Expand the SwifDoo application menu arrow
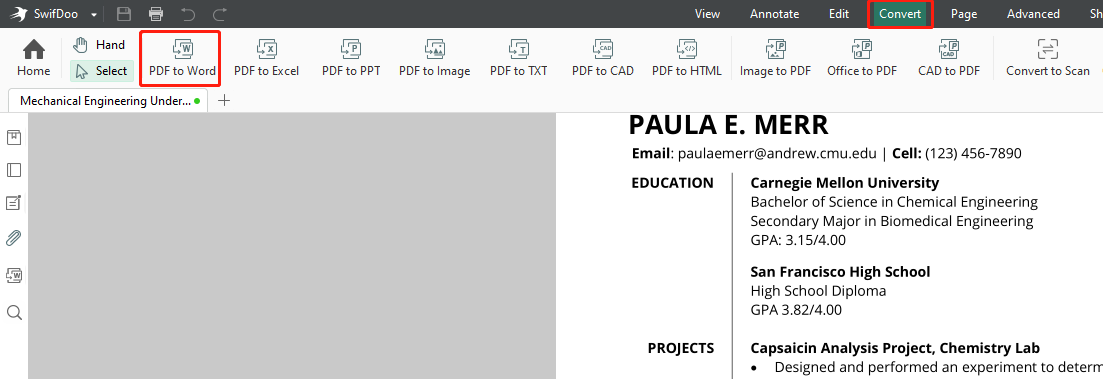This screenshot has width=1103, height=379. pos(94,15)
